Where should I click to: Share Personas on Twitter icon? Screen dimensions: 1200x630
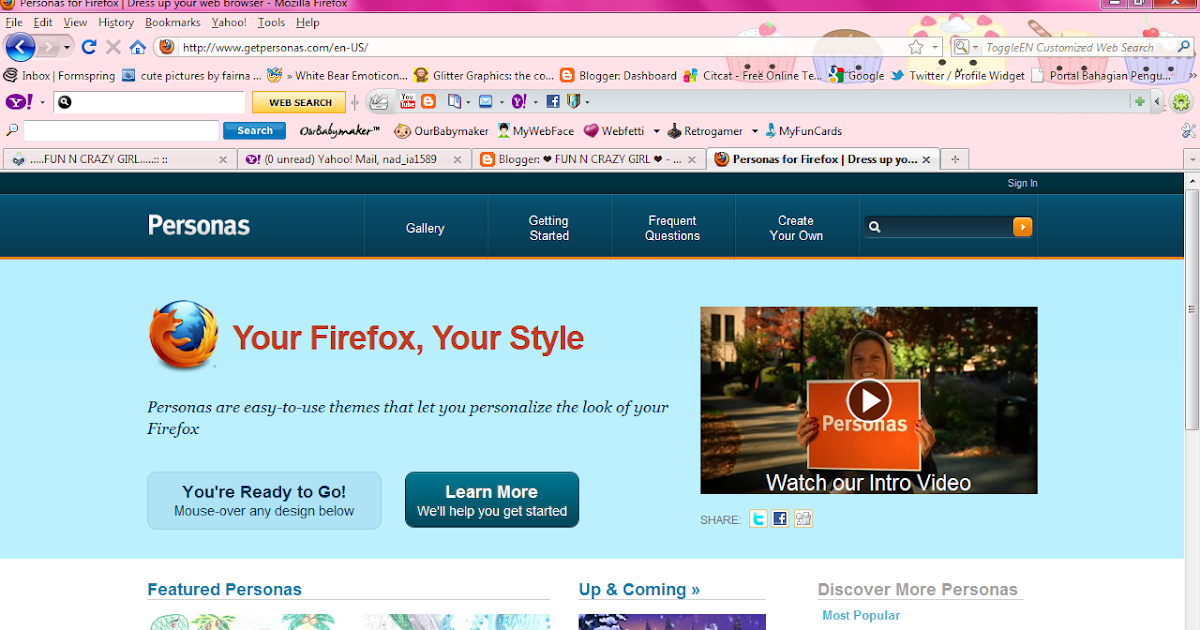pyautogui.click(x=758, y=519)
